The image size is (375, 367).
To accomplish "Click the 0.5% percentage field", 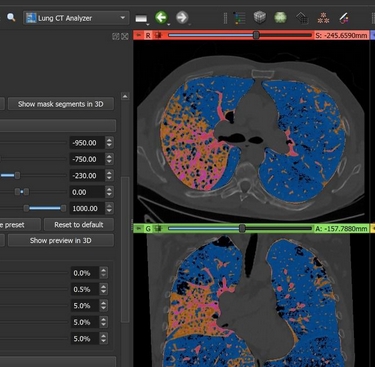I will pyautogui.click(x=85, y=289).
